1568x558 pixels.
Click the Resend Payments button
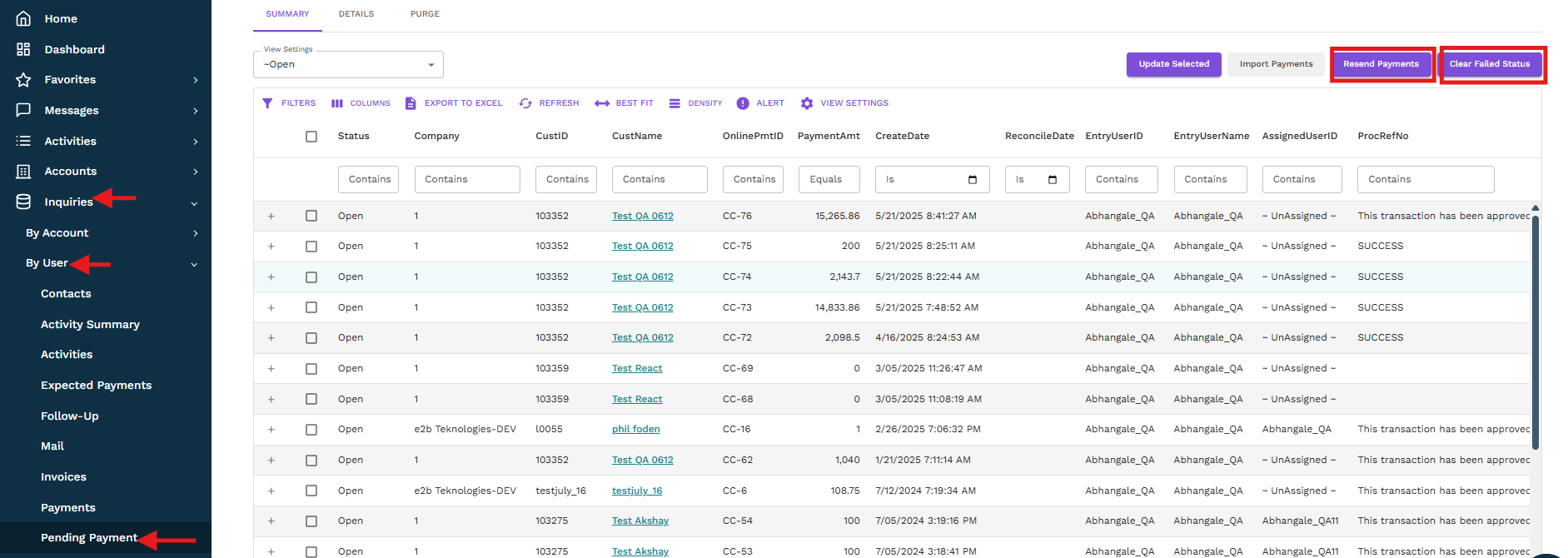[x=1381, y=64]
